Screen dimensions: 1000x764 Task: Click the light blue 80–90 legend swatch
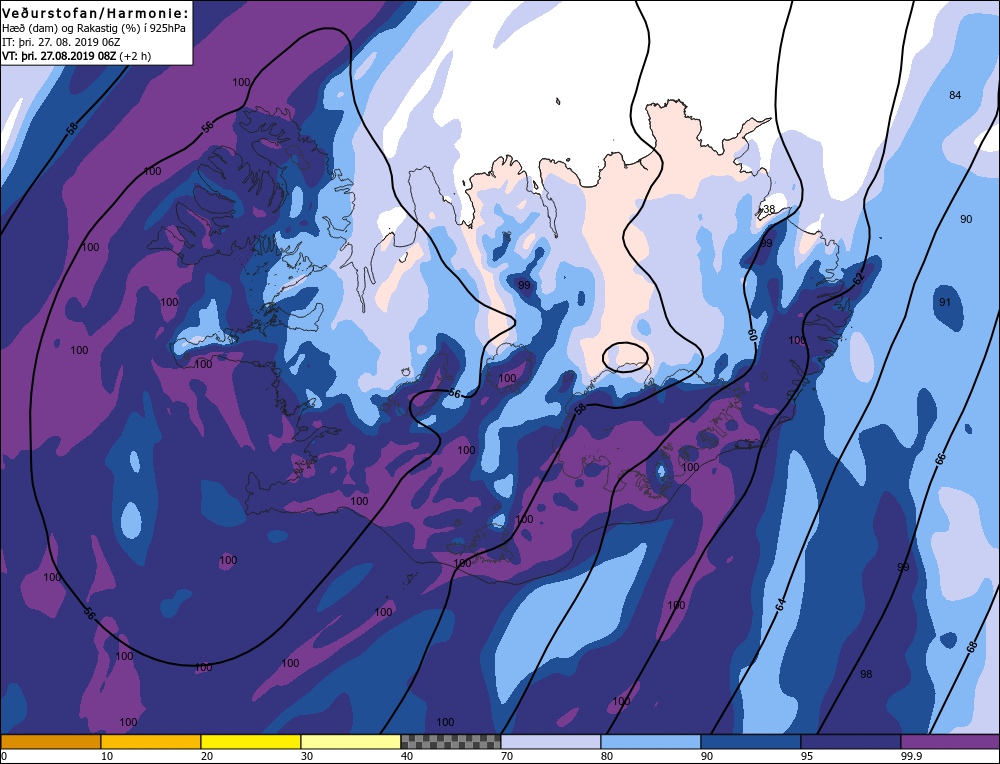(x=651, y=742)
